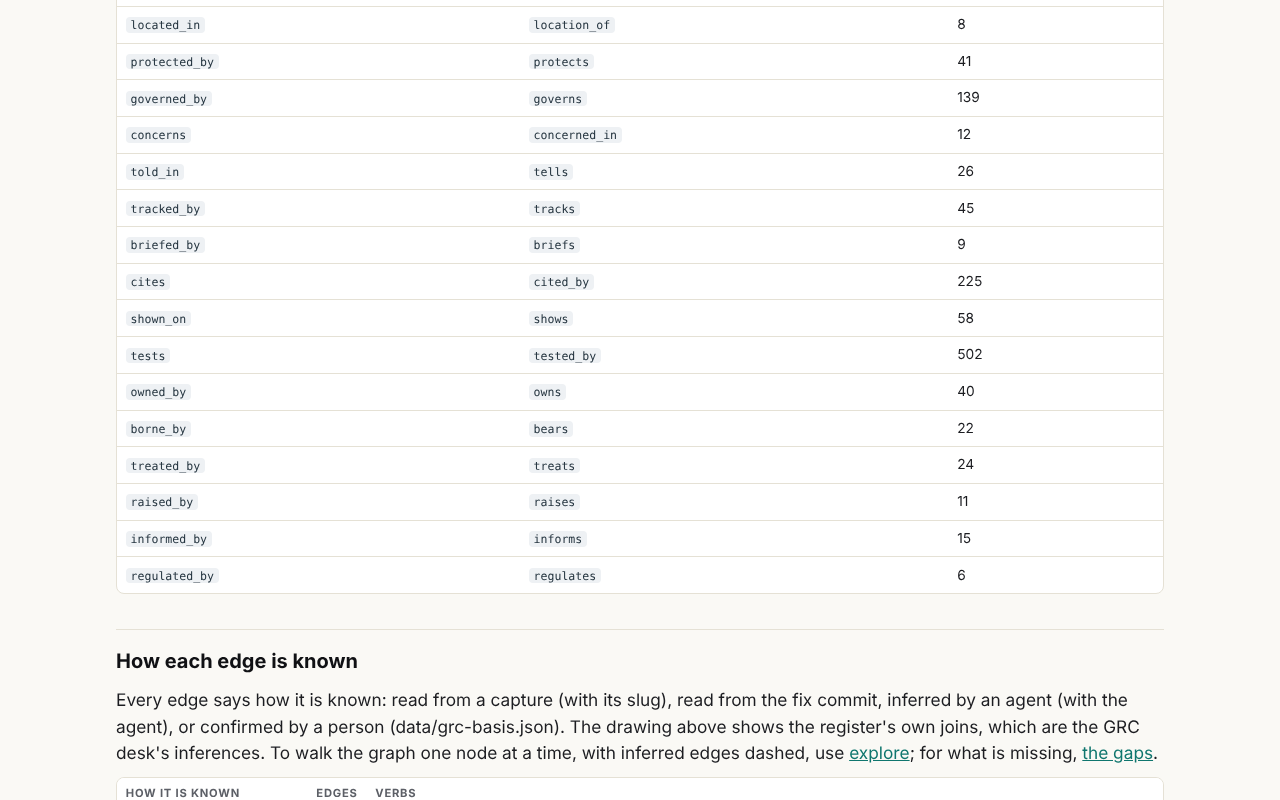Select the treated_by cell
The width and height of the screenshot is (1280, 800).
[x=165, y=466]
